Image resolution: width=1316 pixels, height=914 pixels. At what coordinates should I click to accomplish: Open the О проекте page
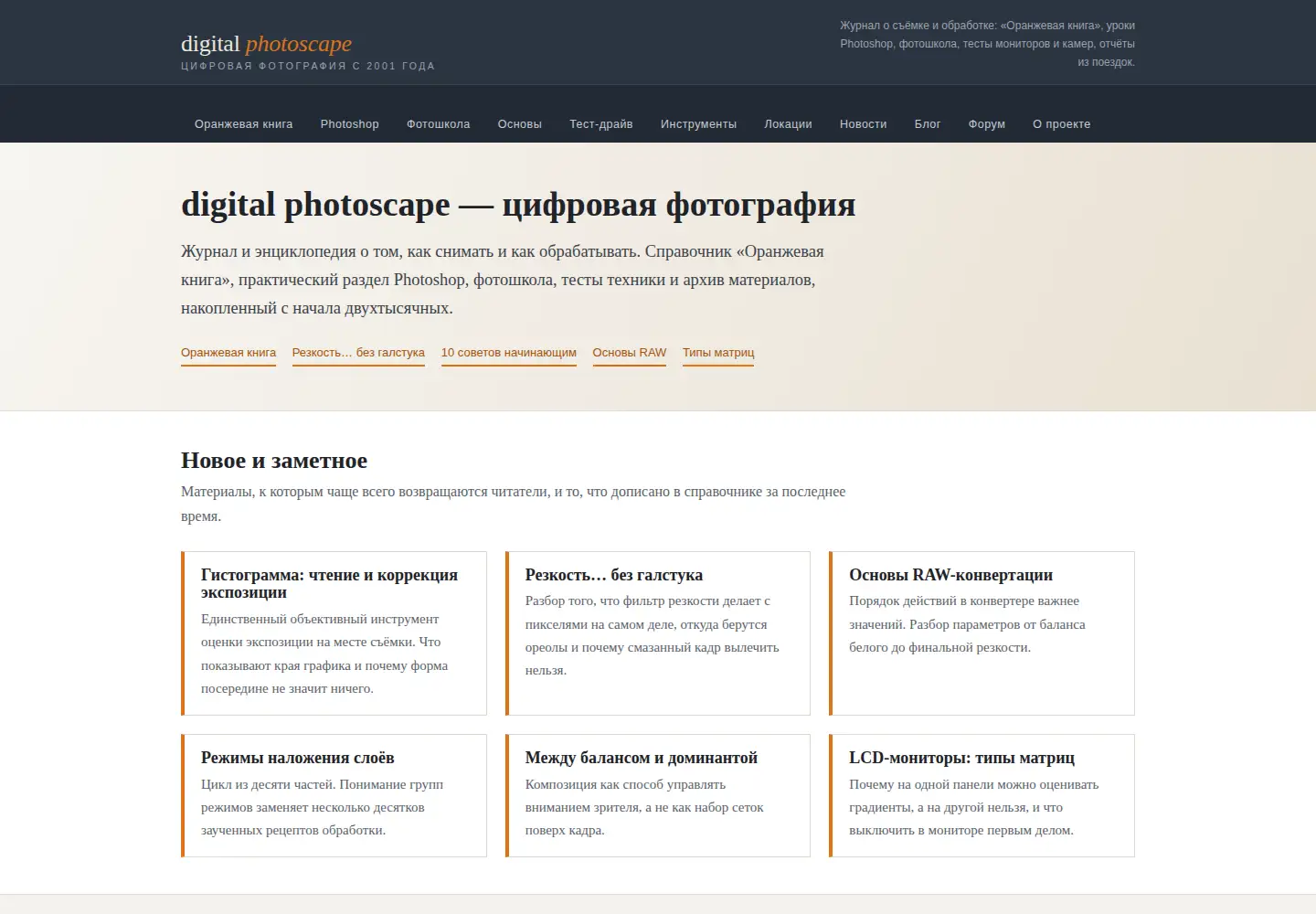point(1062,124)
